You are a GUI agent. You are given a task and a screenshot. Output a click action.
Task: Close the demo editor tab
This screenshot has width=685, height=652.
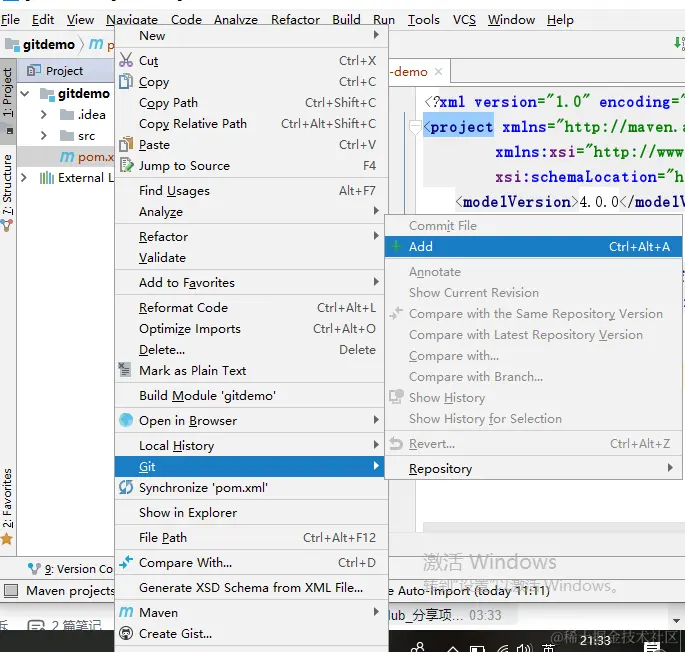(439, 71)
